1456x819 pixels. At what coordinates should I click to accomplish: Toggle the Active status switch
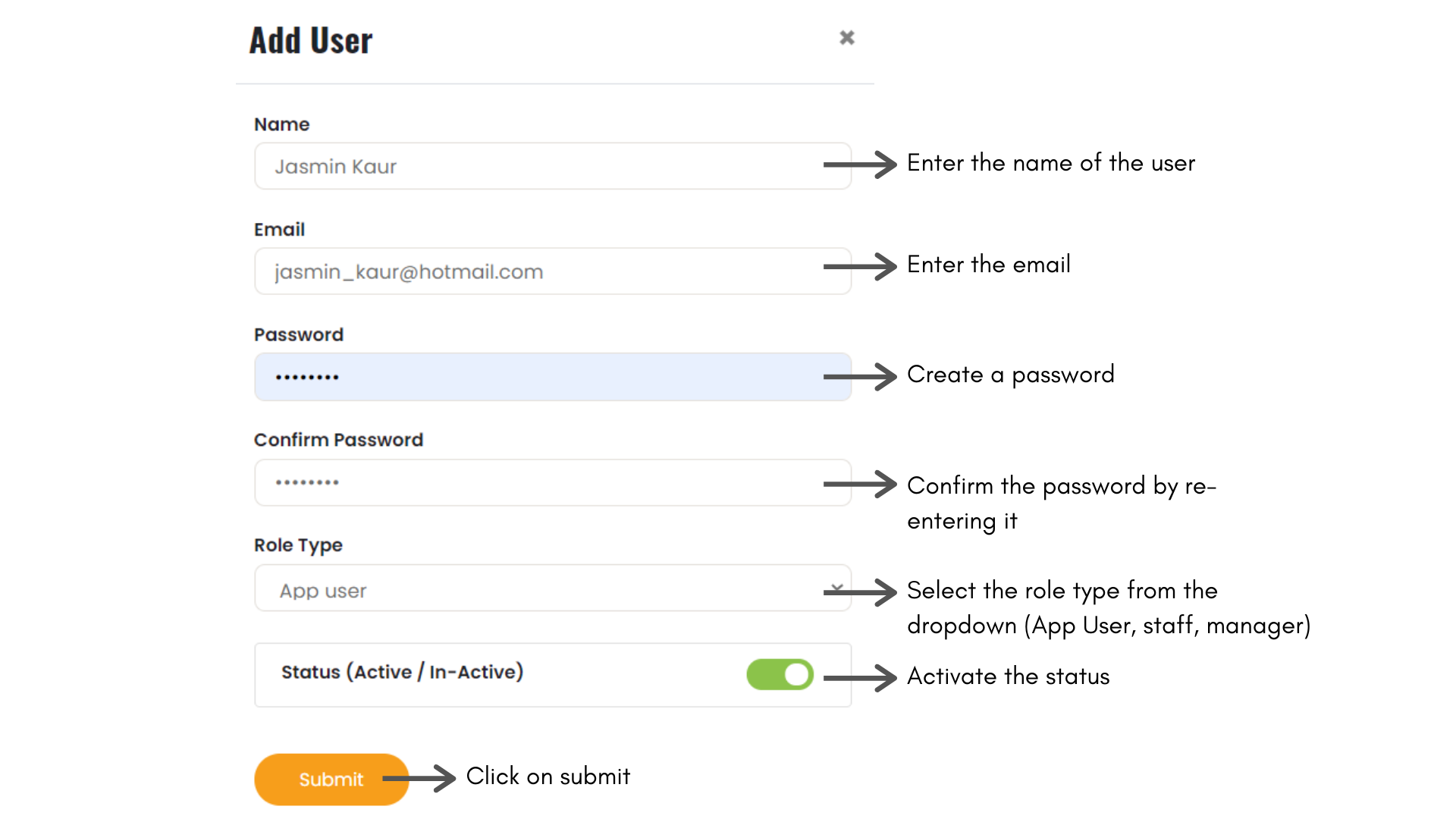(x=780, y=674)
